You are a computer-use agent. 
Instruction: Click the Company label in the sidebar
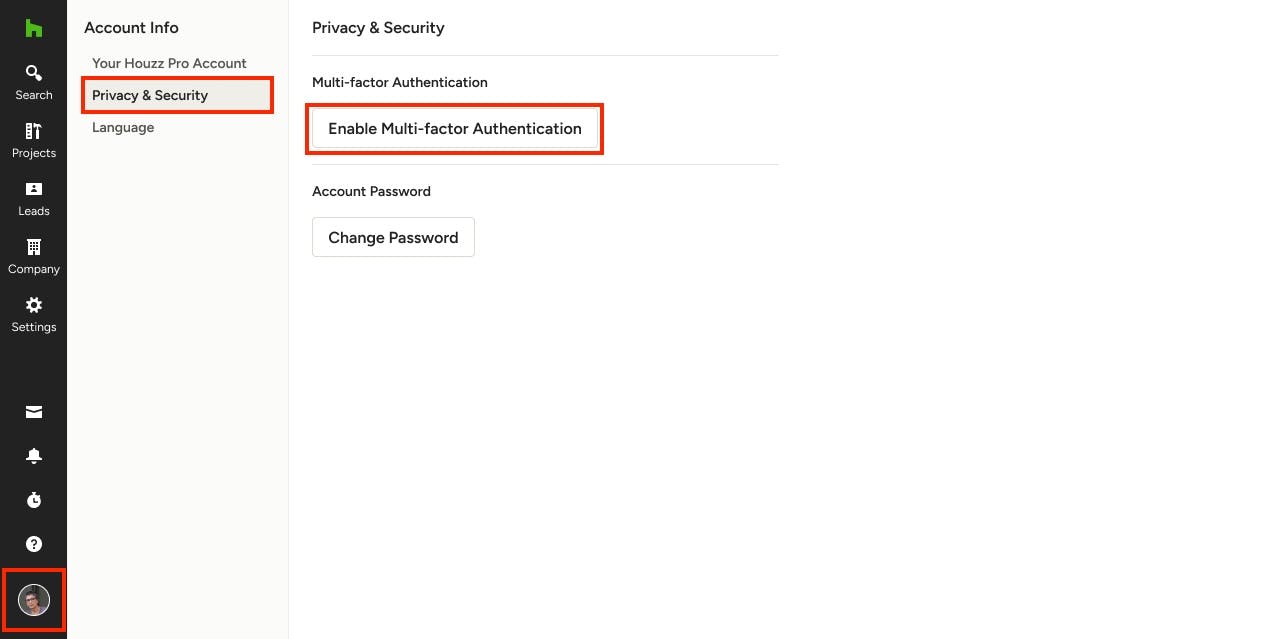(x=33, y=269)
